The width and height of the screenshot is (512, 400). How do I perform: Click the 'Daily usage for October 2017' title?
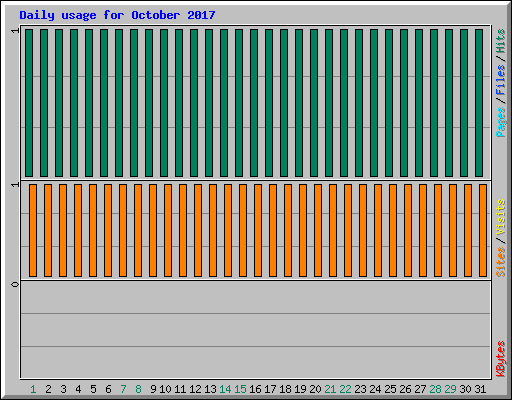pos(117,15)
